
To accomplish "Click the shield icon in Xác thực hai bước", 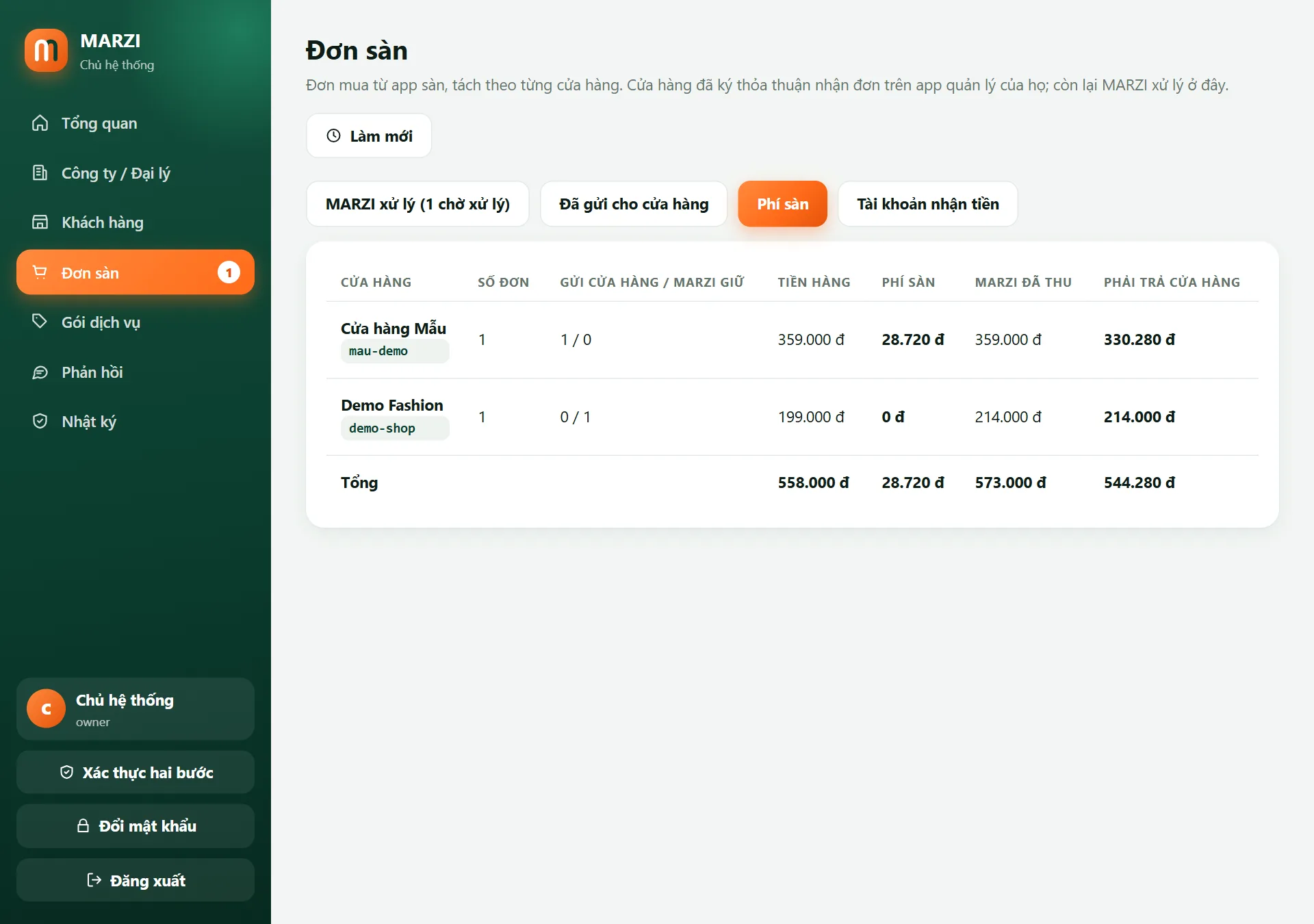I will coord(66,772).
